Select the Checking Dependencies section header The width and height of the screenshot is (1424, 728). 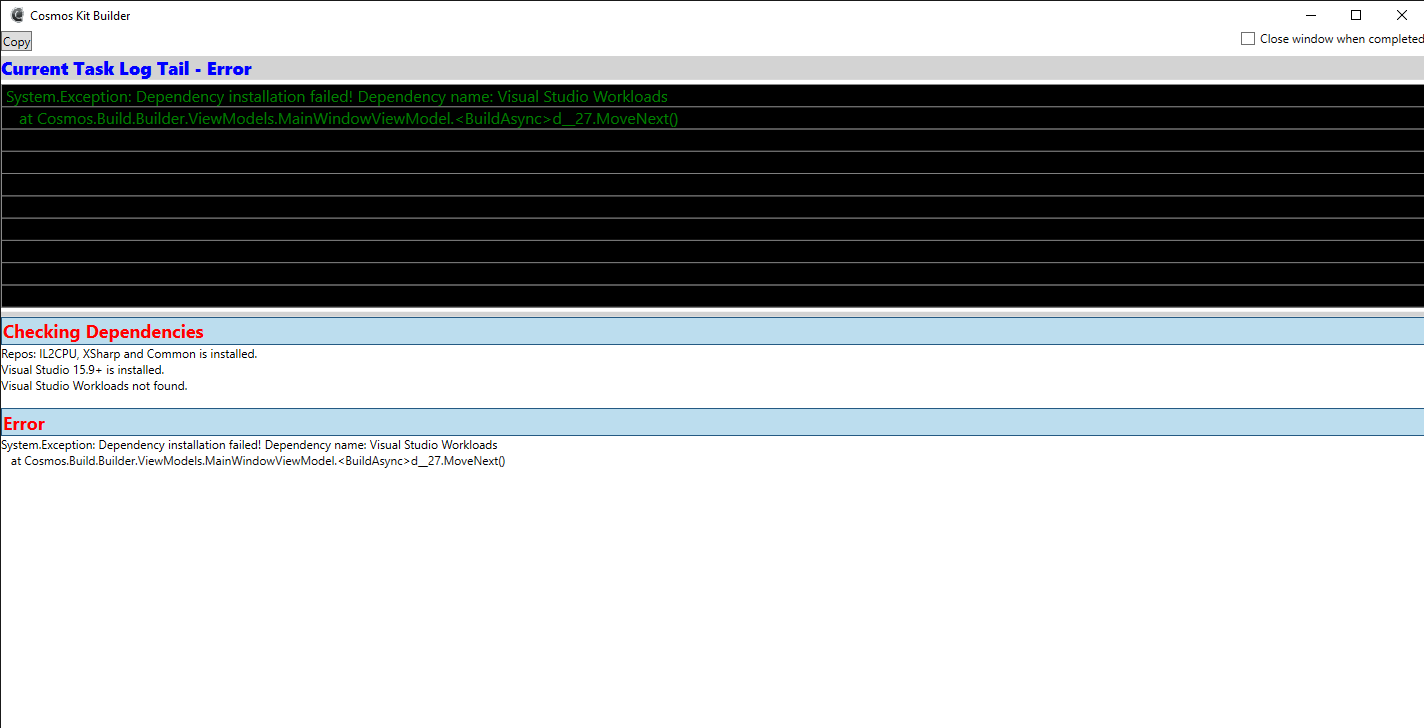[103, 331]
